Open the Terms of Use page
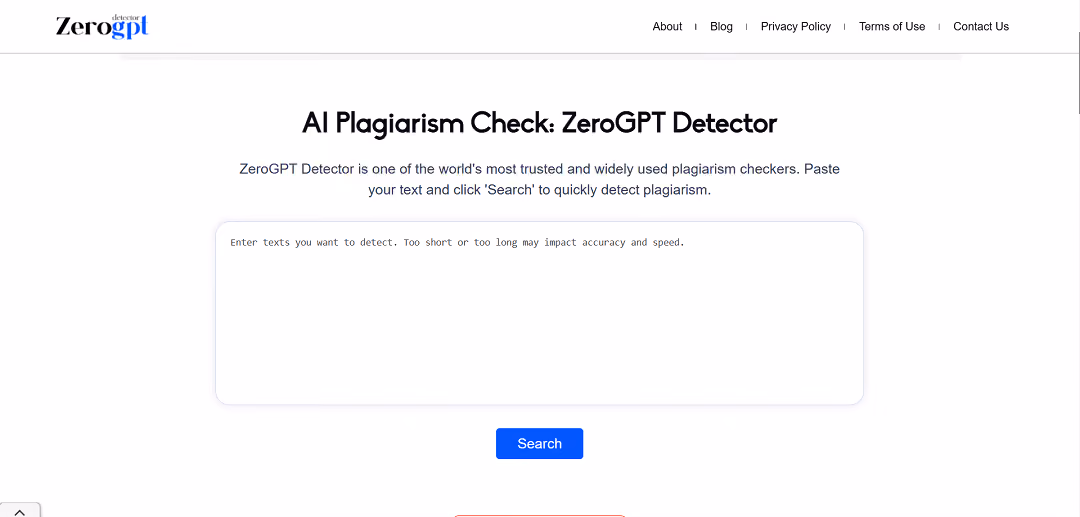 [891, 27]
